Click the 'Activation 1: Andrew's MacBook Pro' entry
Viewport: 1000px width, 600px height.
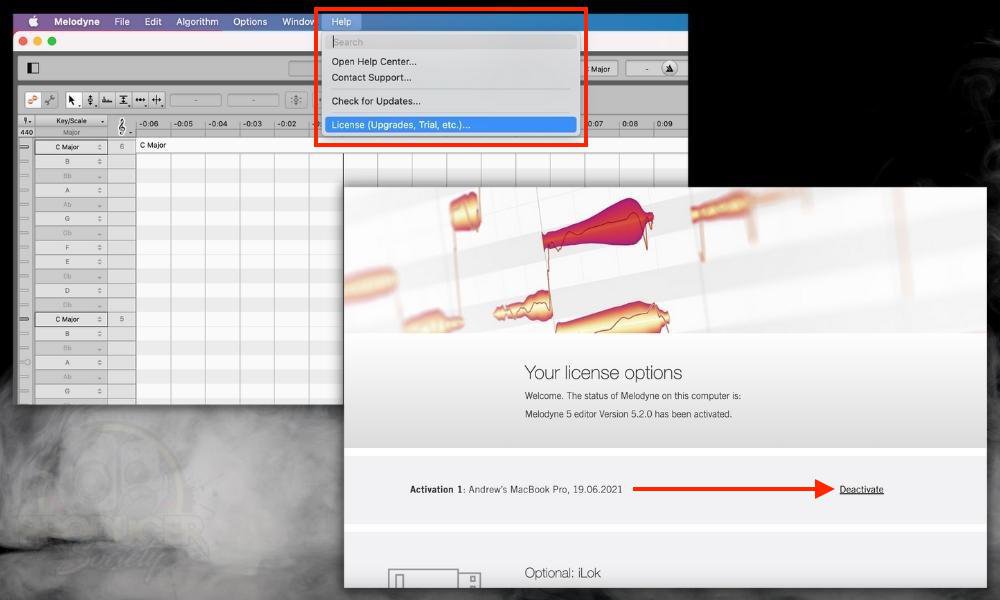(x=515, y=489)
